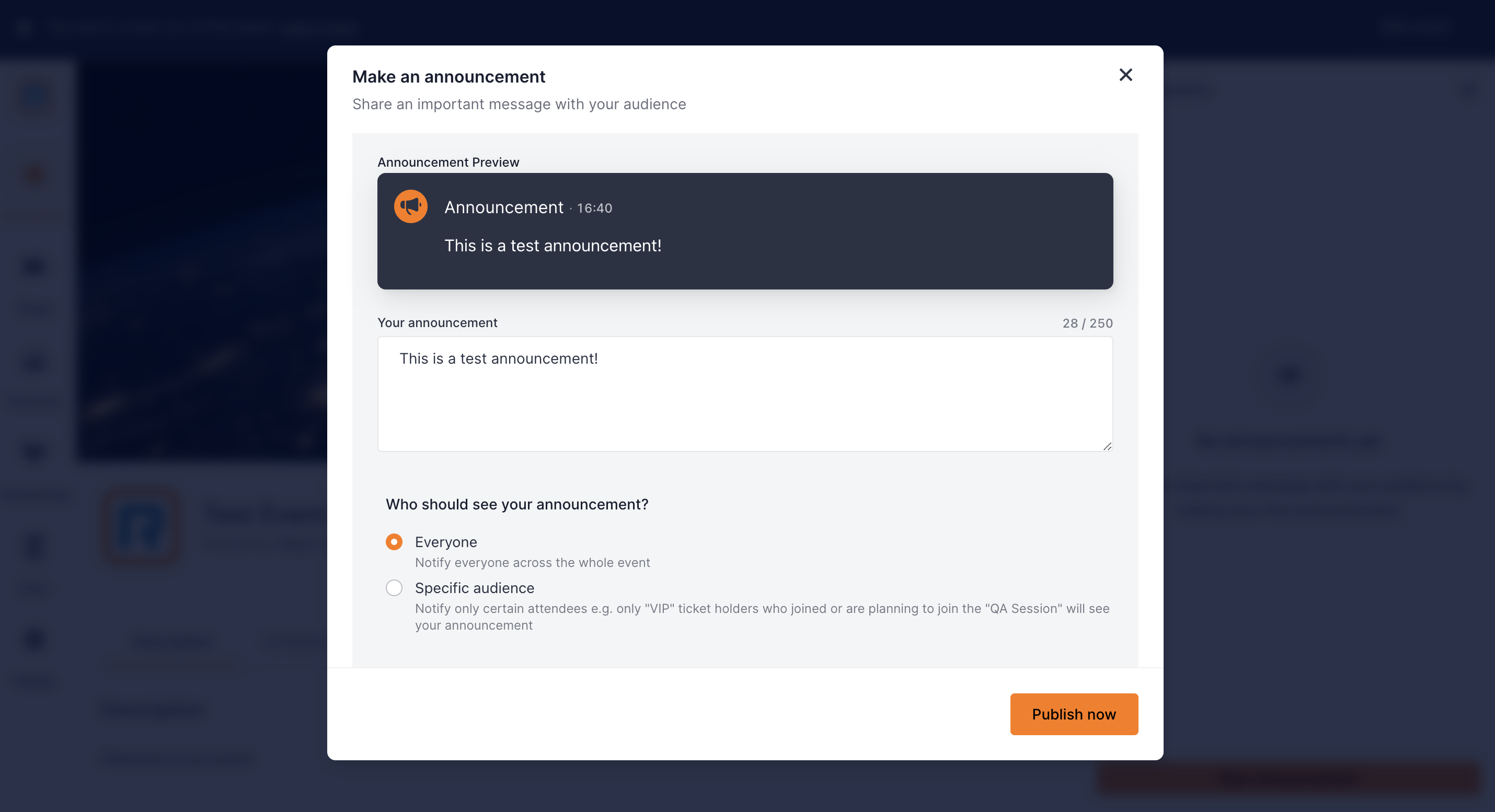Click the Notify everyone across the whole event text

pos(532,562)
